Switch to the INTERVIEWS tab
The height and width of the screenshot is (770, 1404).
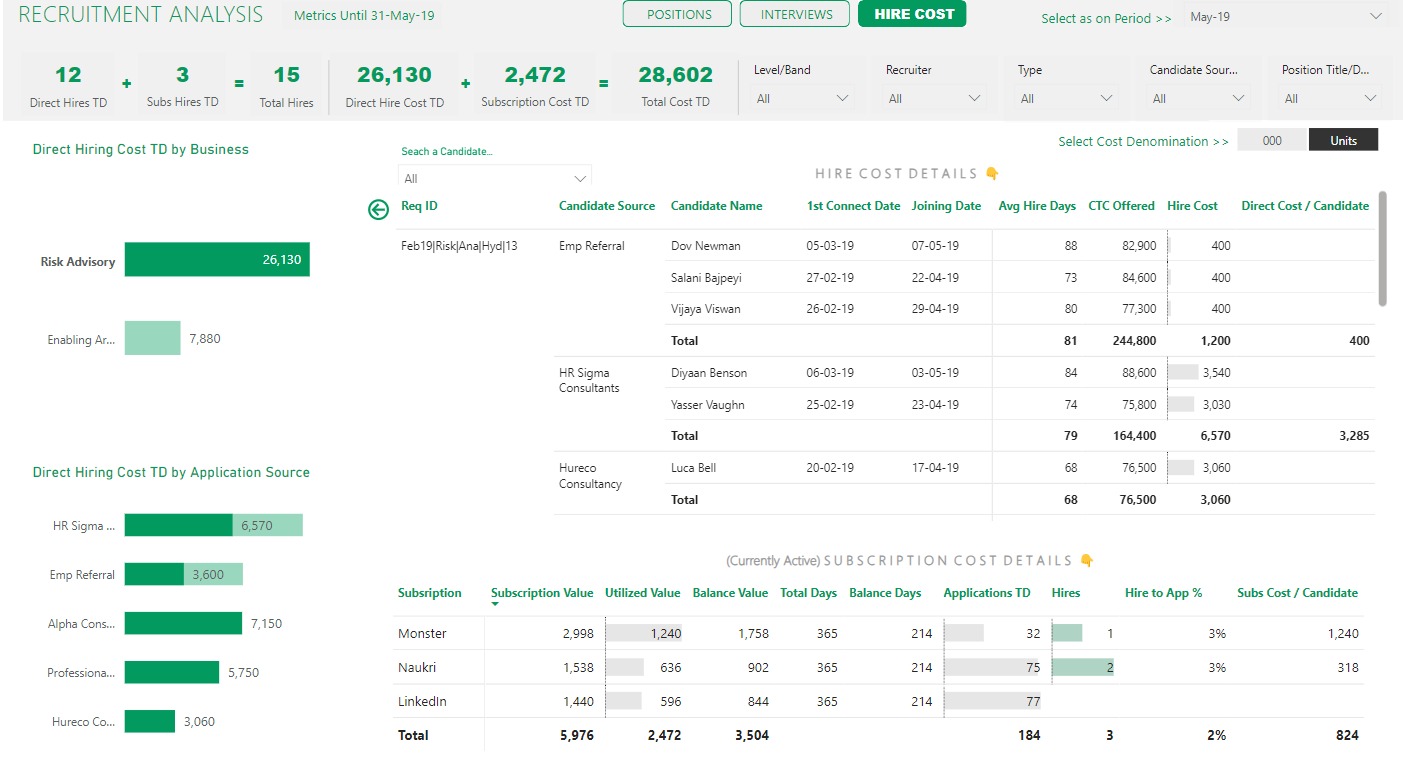pos(796,15)
